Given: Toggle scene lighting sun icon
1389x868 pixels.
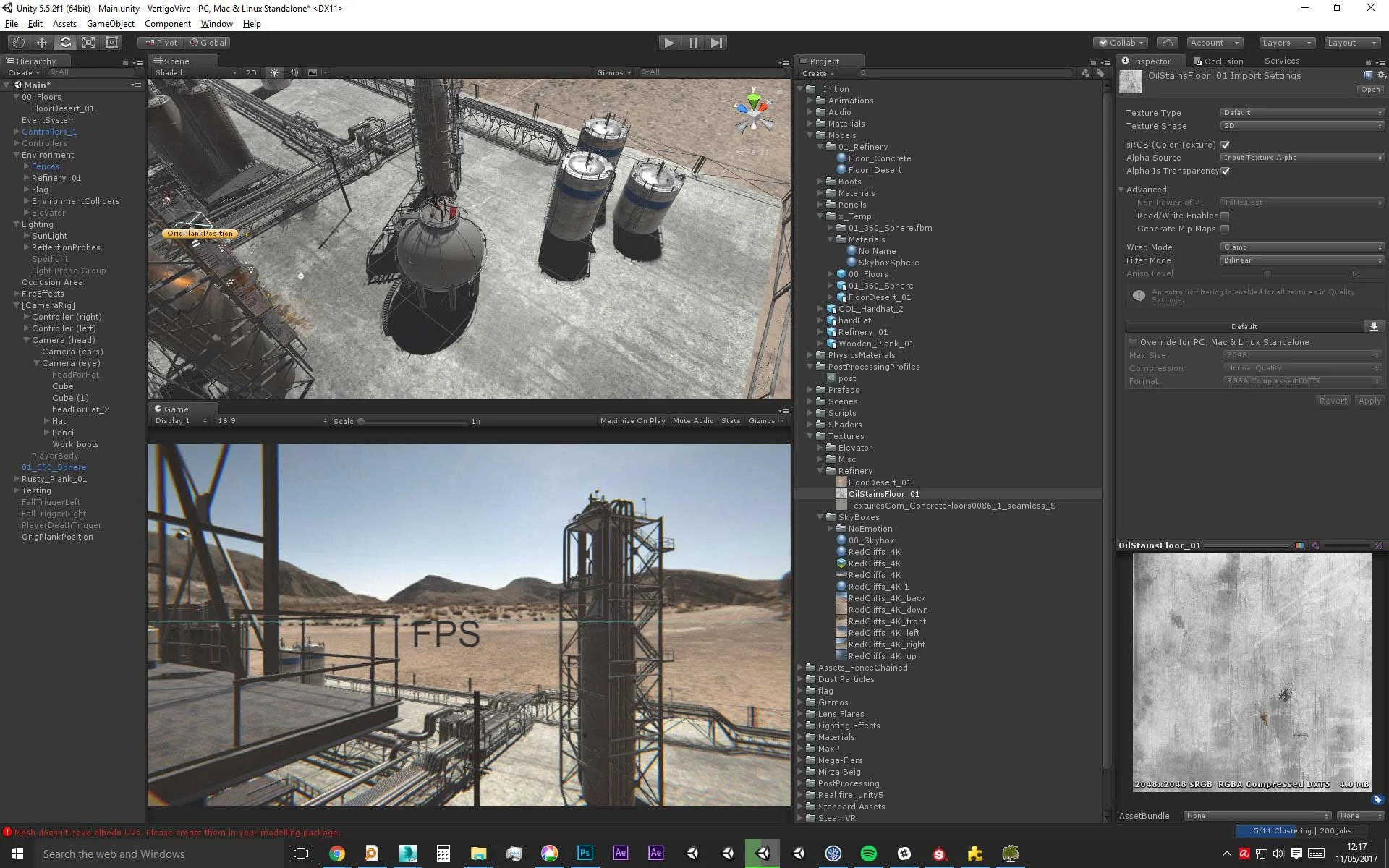Looking at the screenshot, I should [x=274, y=72].
